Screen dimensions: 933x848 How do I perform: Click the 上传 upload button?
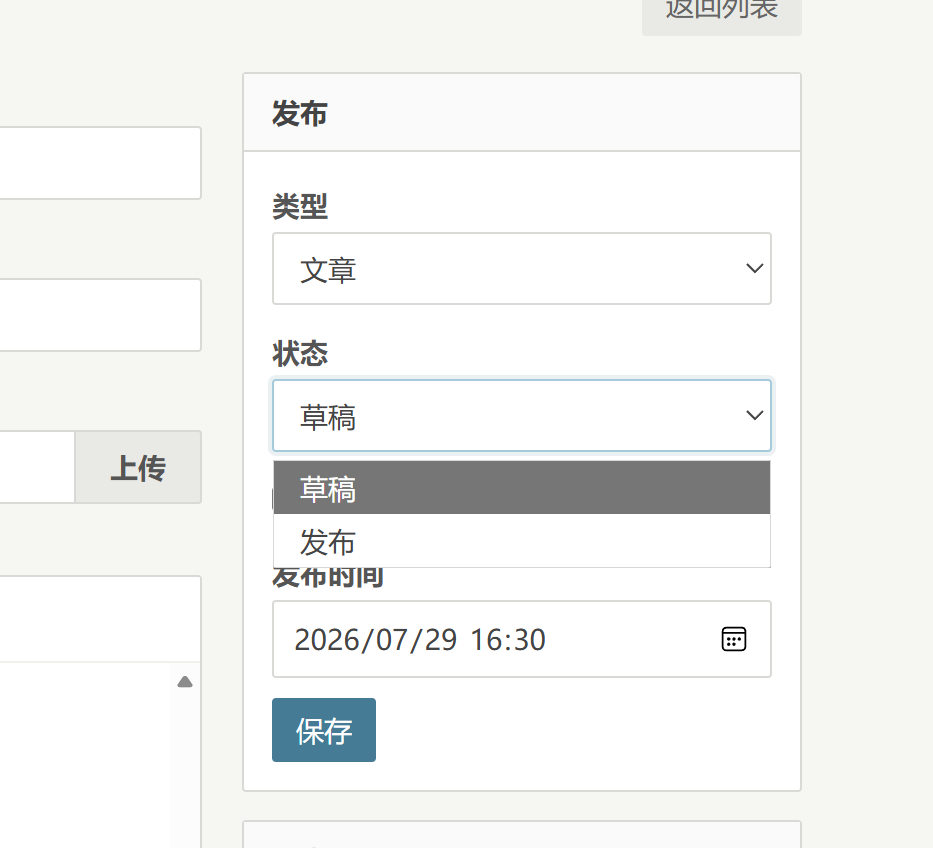point(138,467)
